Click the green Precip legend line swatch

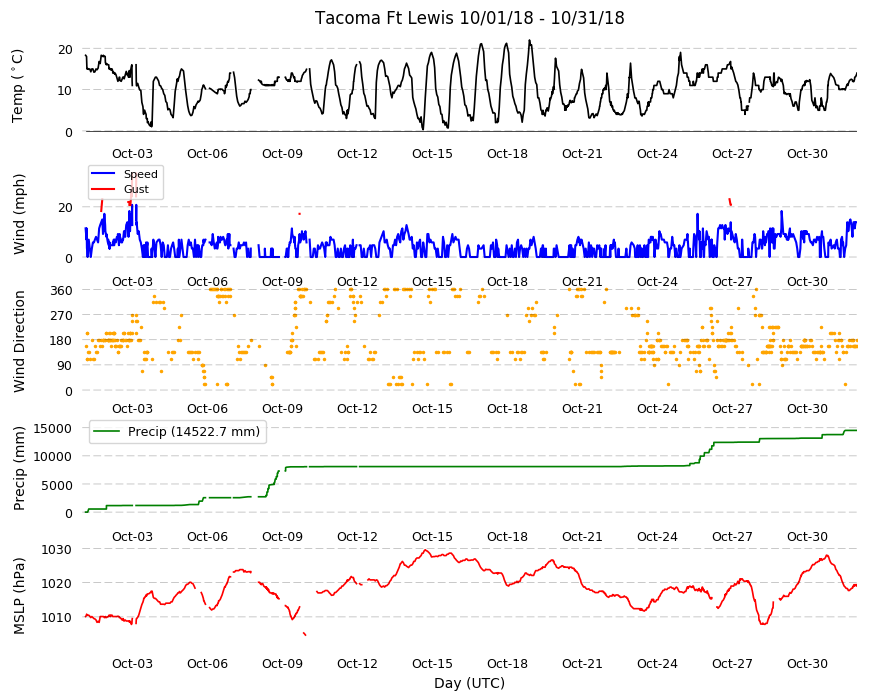click(107, 432)
